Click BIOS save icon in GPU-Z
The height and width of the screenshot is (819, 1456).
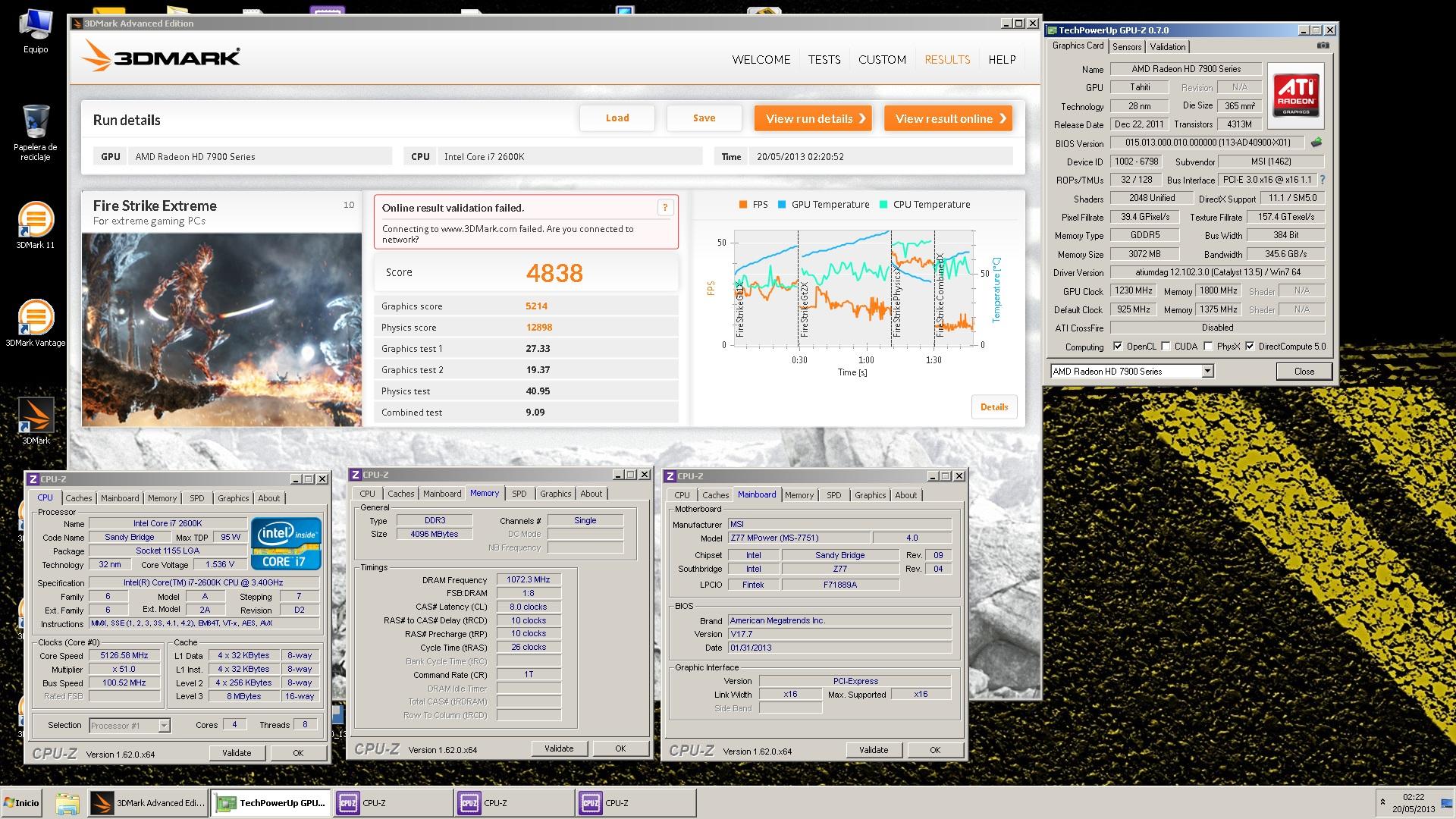tap(1316, 143)
